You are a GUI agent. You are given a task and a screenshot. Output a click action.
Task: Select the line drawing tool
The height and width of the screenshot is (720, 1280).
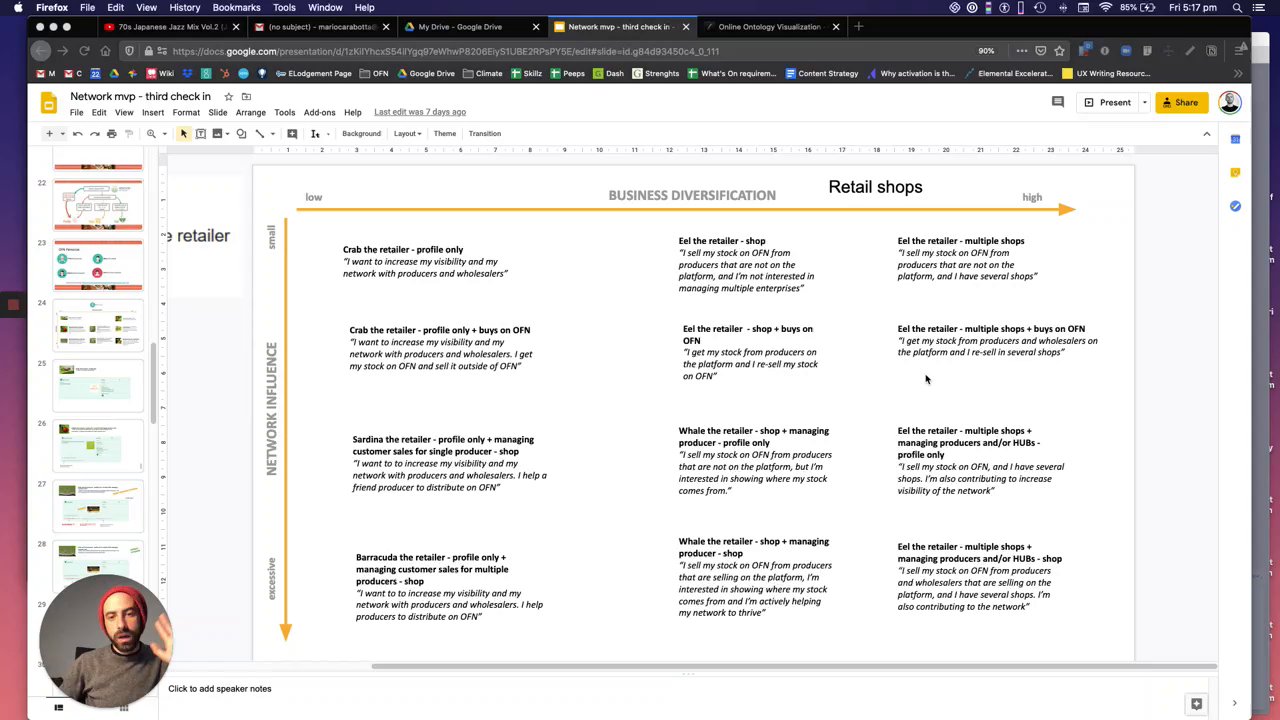click(x=259, y=134)
